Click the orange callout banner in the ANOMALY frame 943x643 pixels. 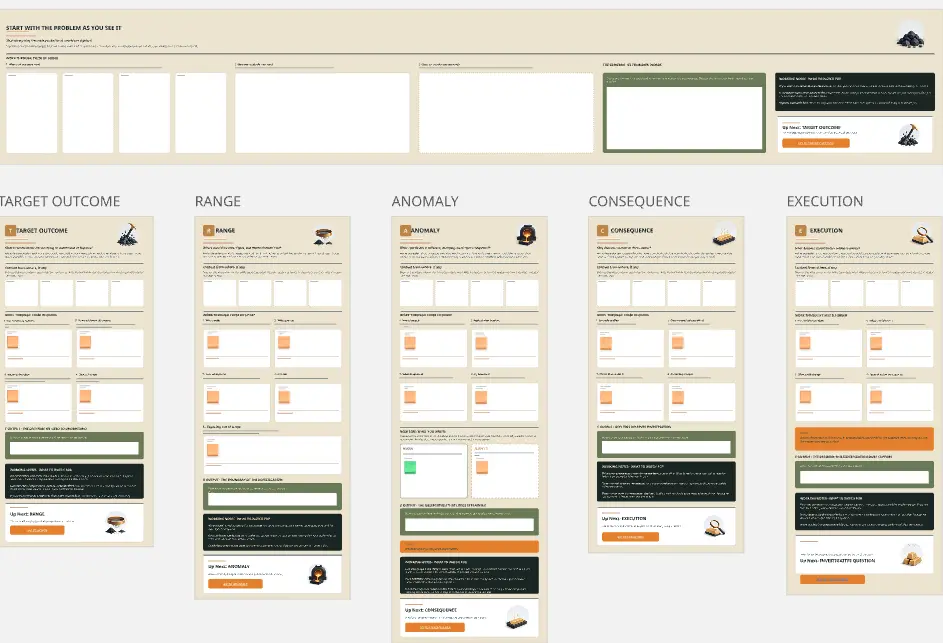click(x=469, y=547)
